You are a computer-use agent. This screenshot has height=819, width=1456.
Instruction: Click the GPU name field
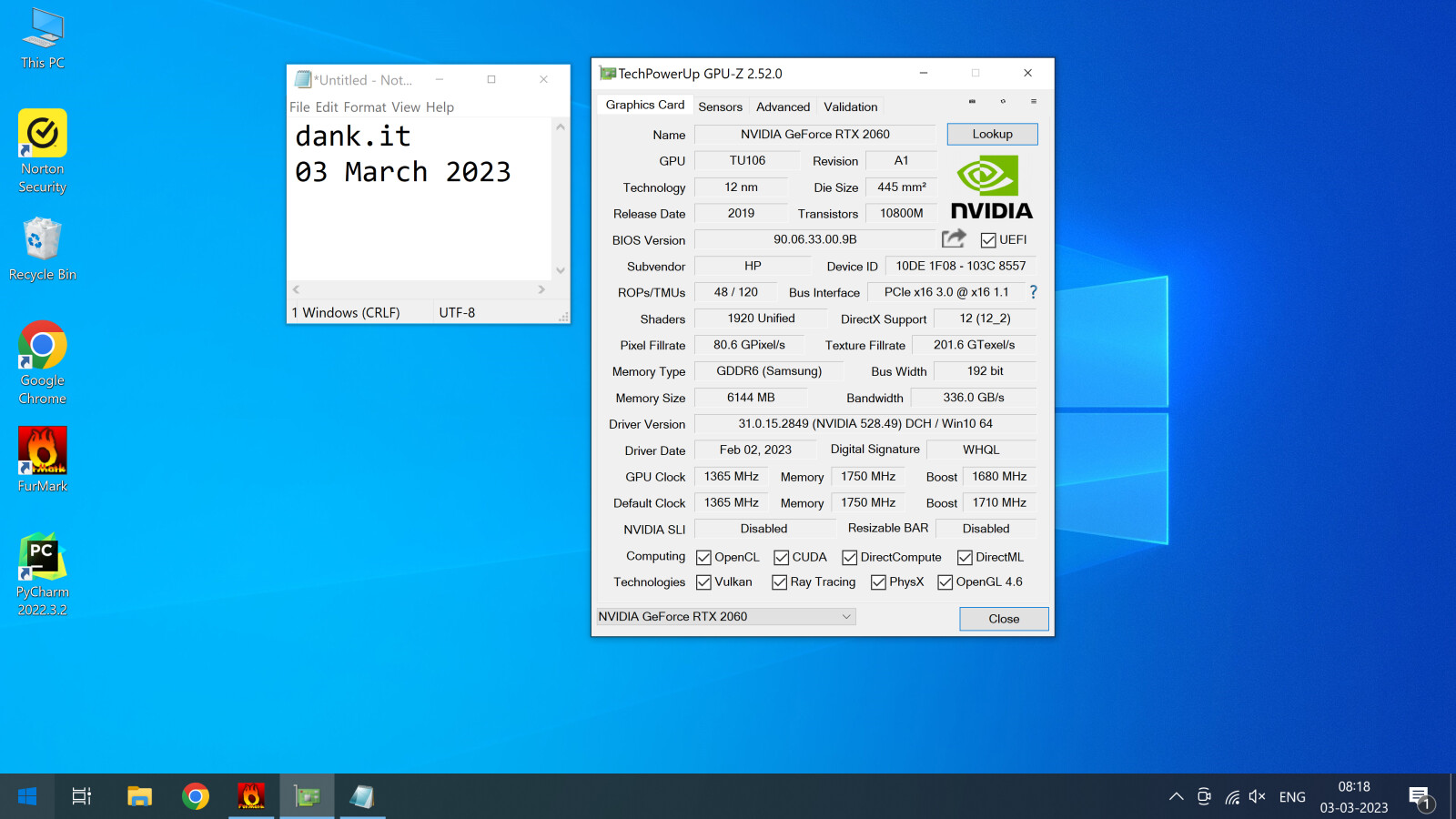point(814,135)
